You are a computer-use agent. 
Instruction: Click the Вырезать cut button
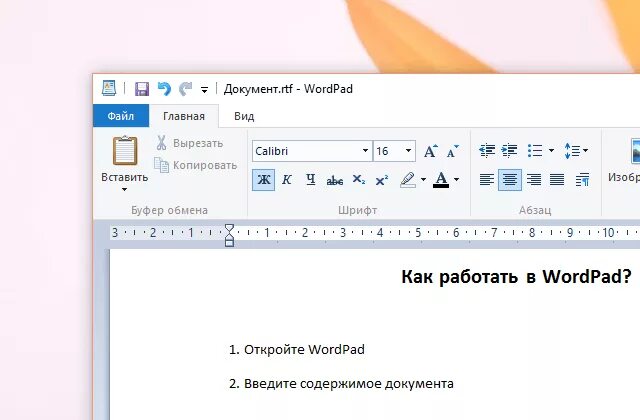[189, 143]
